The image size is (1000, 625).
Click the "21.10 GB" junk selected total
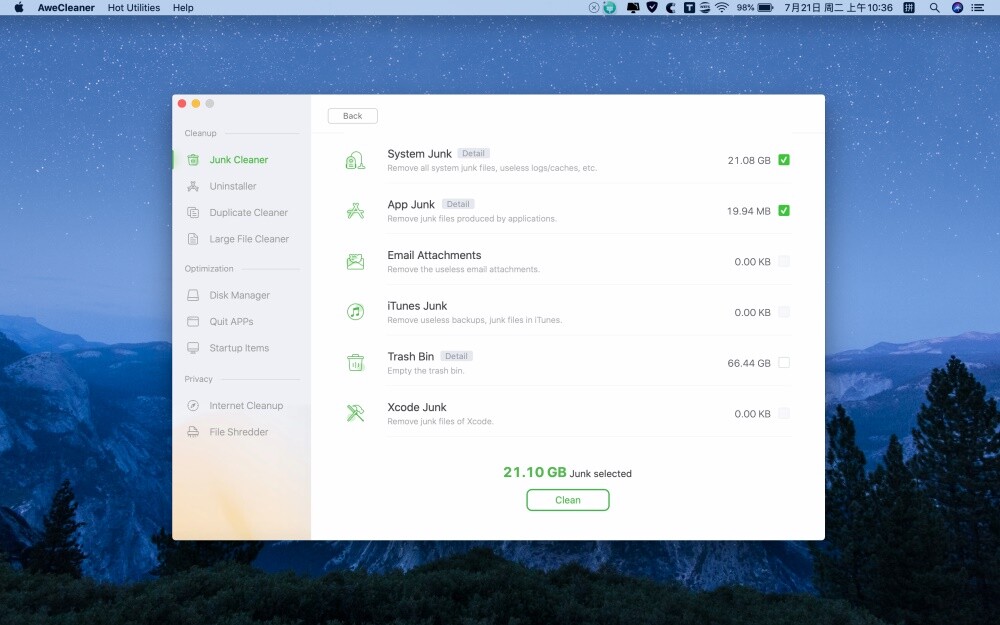pyautogui.click(x=534, y=473)
